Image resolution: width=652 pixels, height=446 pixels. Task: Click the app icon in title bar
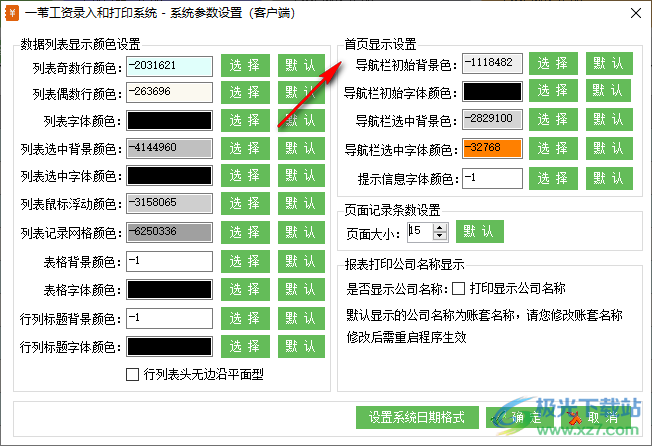coord(12,13)
